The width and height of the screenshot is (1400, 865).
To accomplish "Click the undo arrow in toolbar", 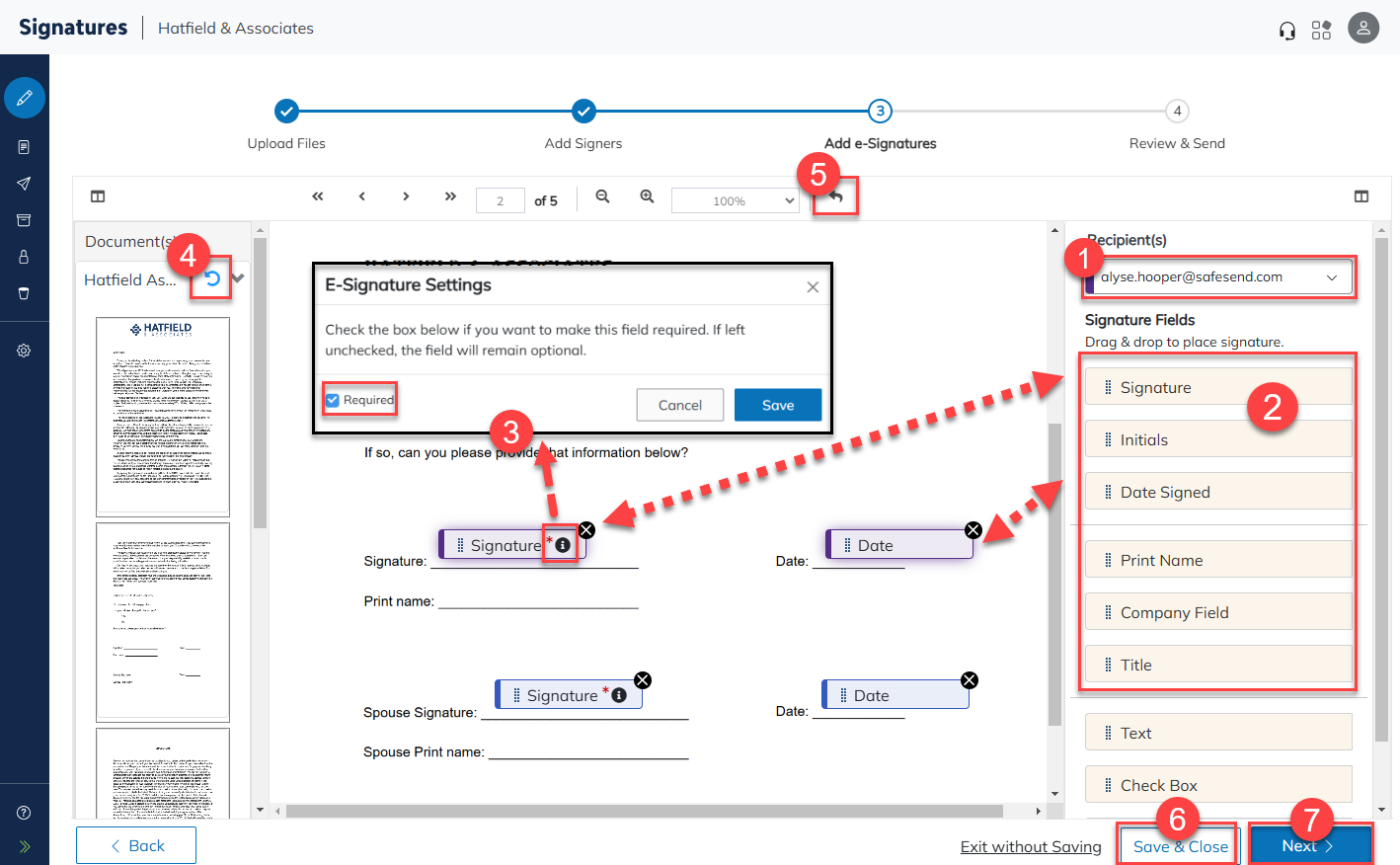I will click(836, 197).
